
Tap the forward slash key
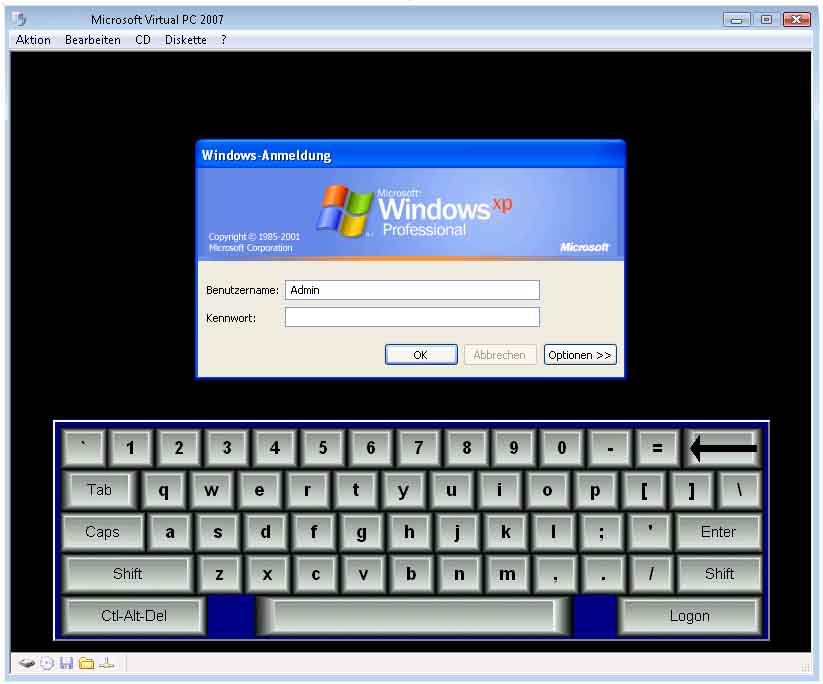click(x=651, y=574)
